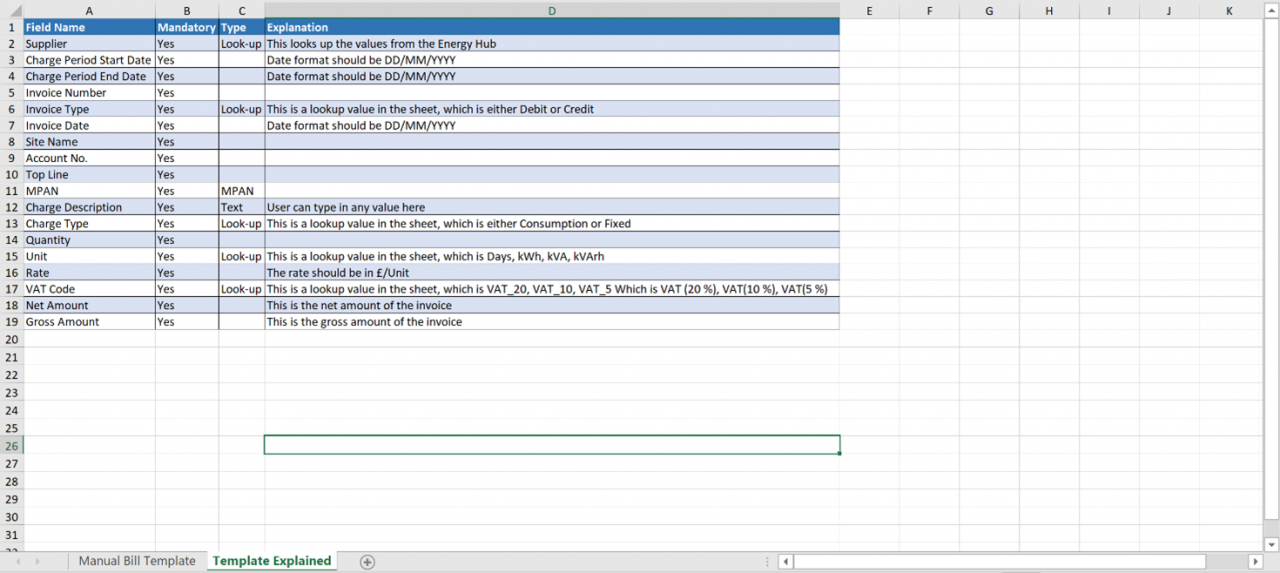Click the VAT Code explanation cell
Viewport: 1280px width, 573px height.
551,289
